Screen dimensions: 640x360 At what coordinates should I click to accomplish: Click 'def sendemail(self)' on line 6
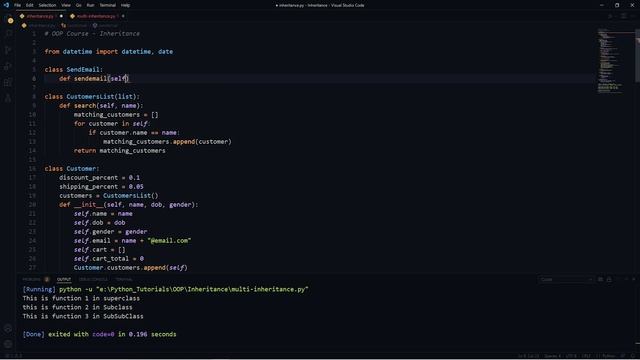coord(94,79)
